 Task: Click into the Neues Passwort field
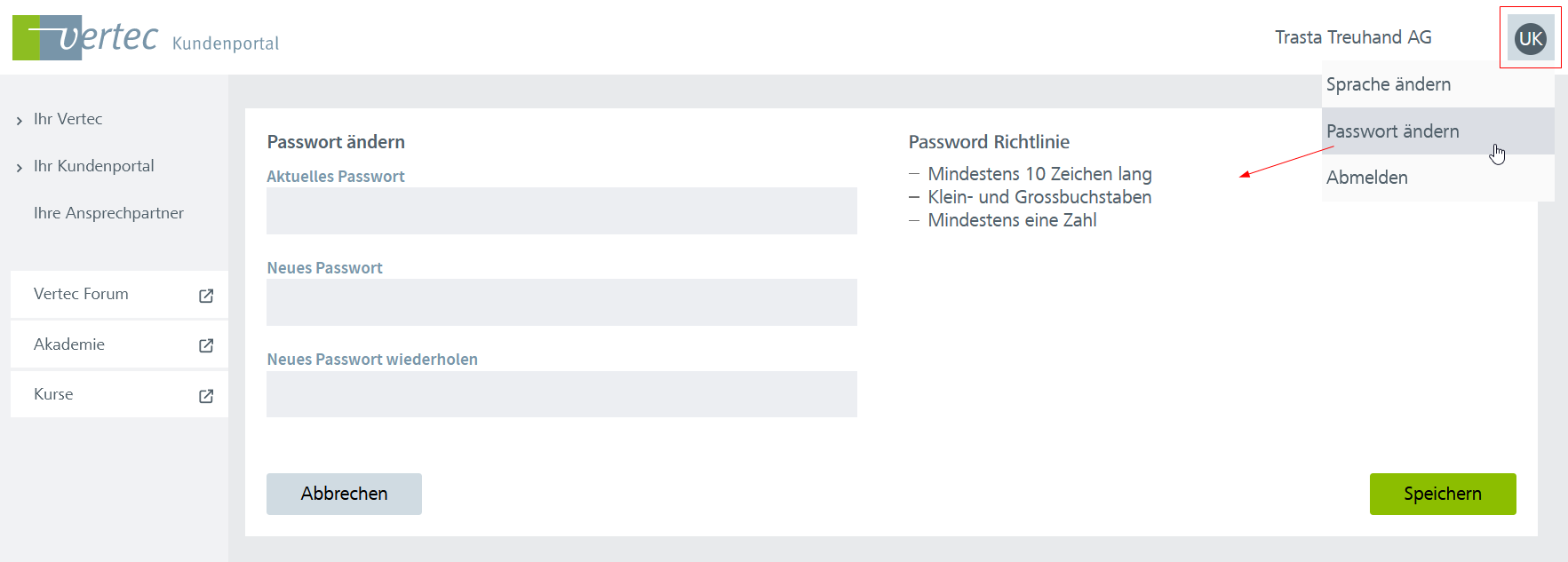click(x=561, y=303)
